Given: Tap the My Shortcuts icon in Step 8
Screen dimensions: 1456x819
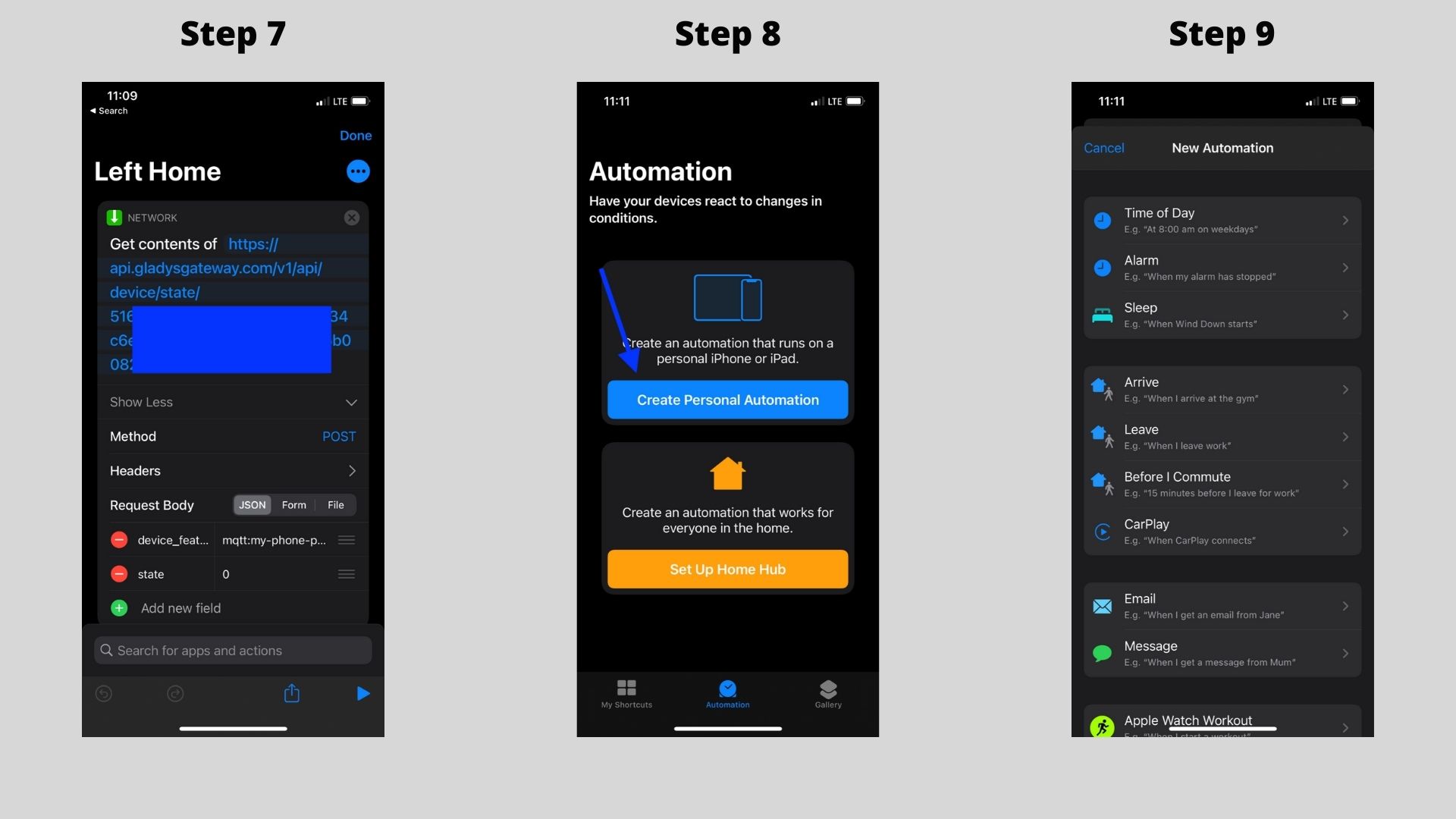Looking at the screenshot, I should pos(626,691).
